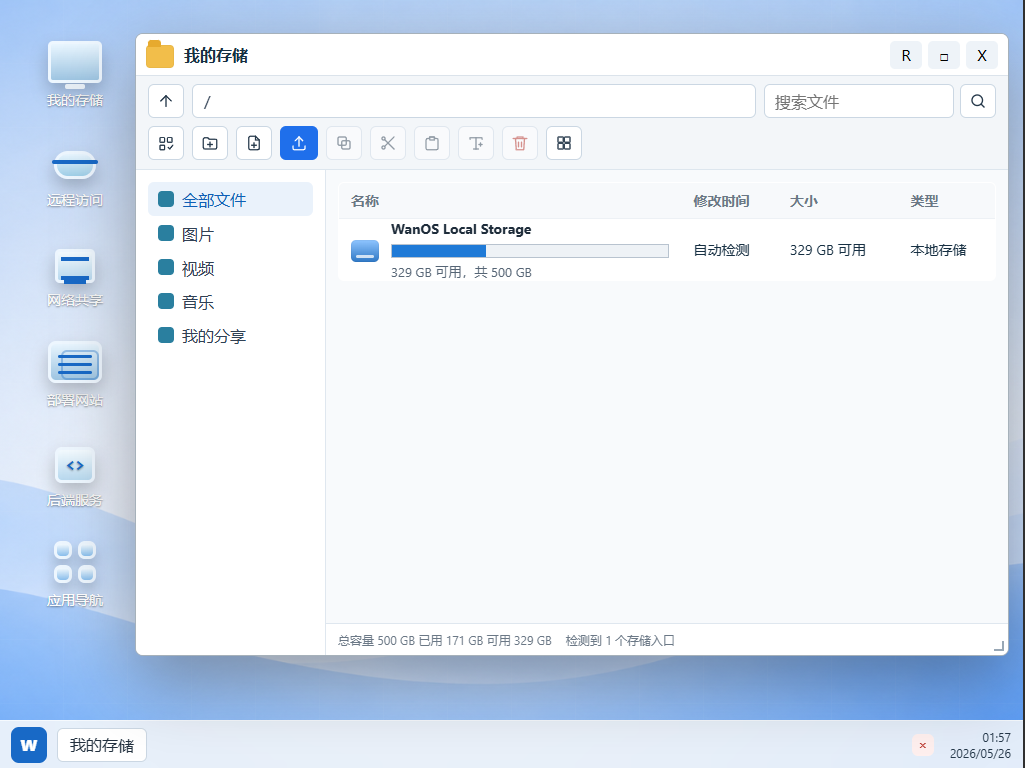The image size is (1025, 768).
Task: Click the blue upload button
Action: click(x=299, y=143)
